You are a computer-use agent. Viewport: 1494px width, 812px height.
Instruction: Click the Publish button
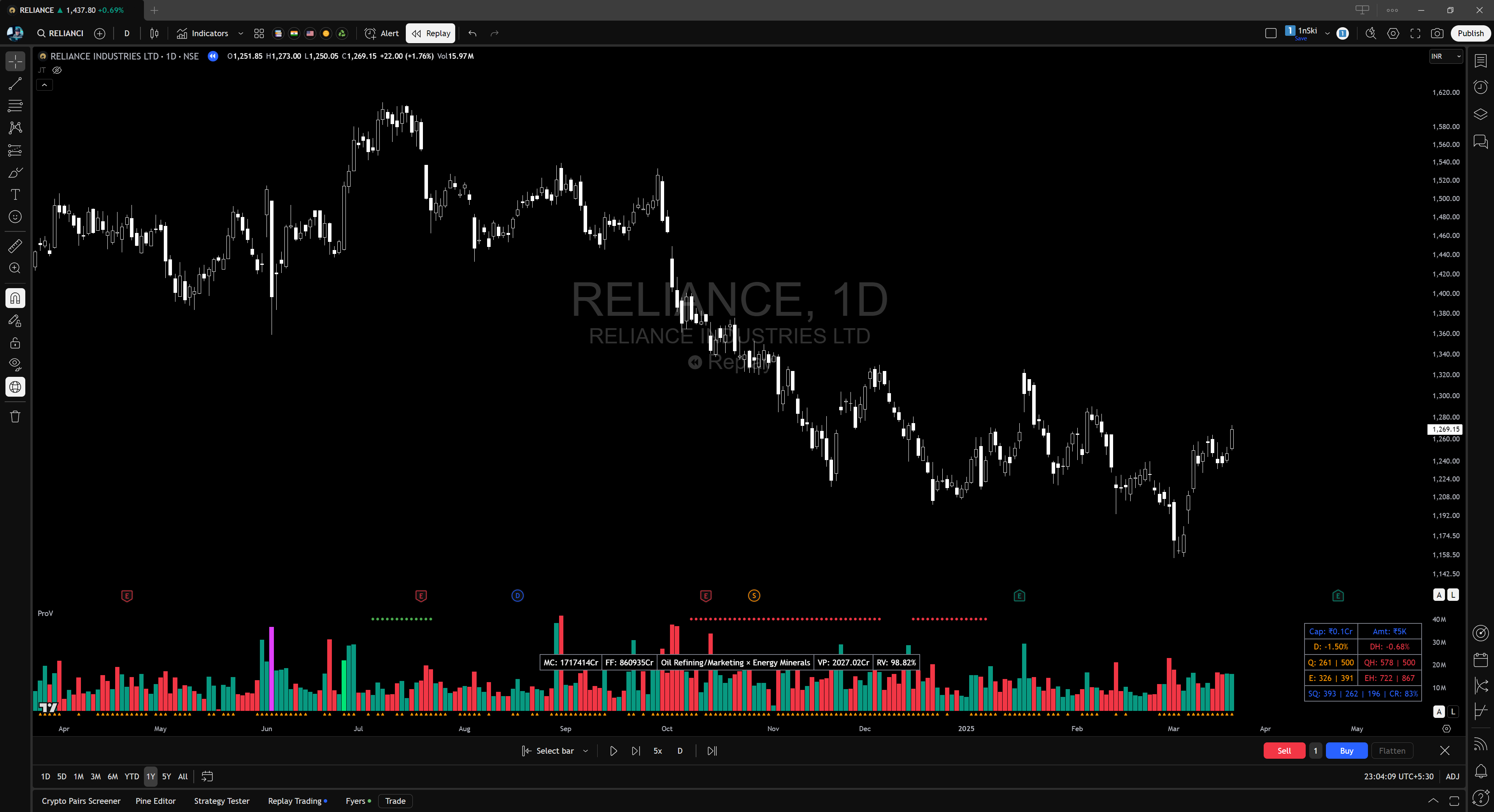pos(1470,33)
